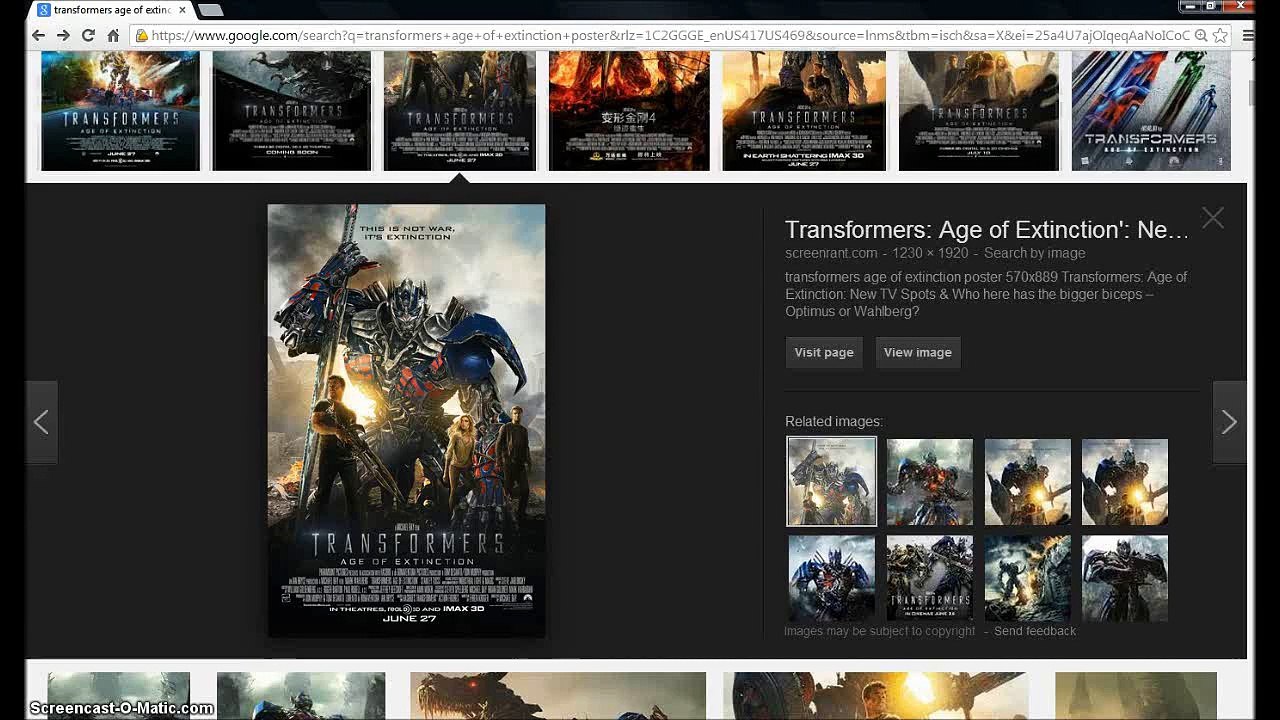Close the transformers age of extinction tab
Image resolution: width=1280 pixels, height=720 pixels.
point(182,10)
